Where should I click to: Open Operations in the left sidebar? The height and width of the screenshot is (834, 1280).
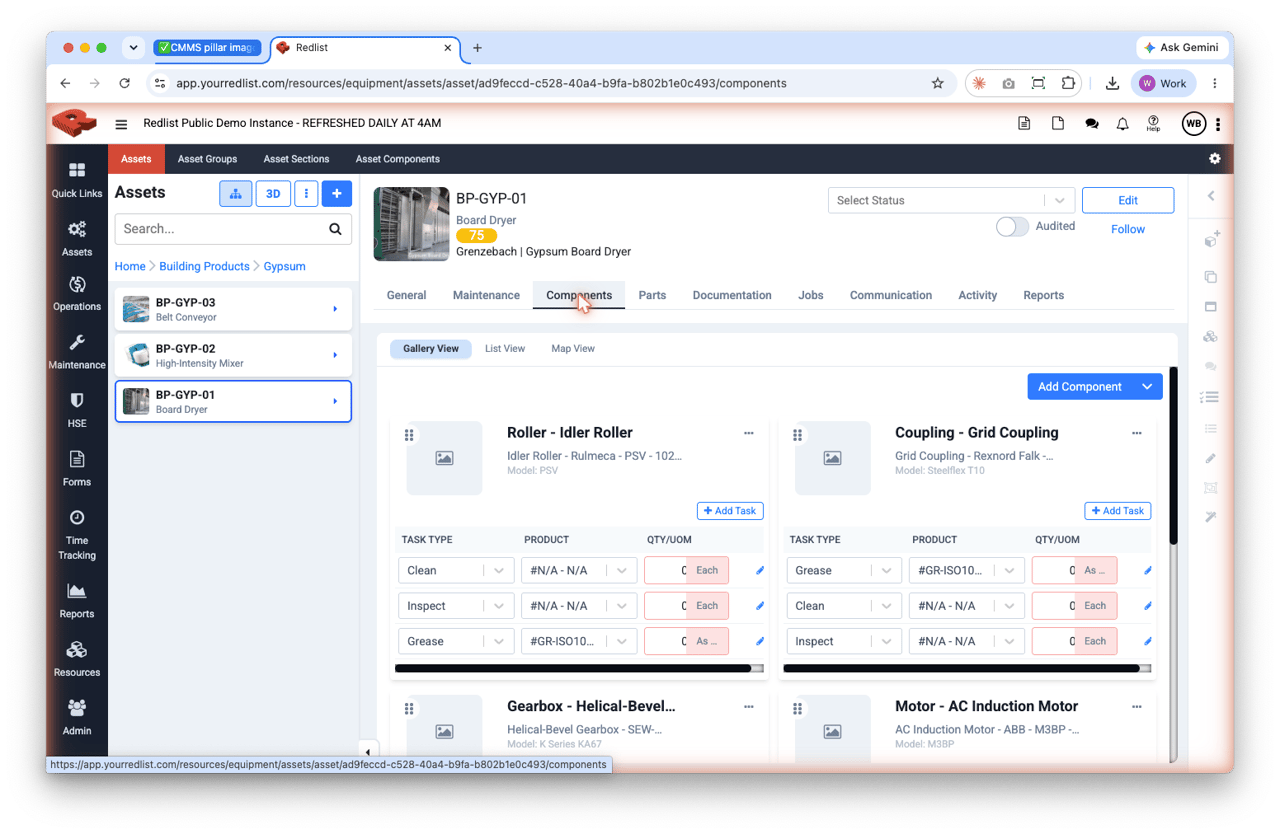coord(77,294)
